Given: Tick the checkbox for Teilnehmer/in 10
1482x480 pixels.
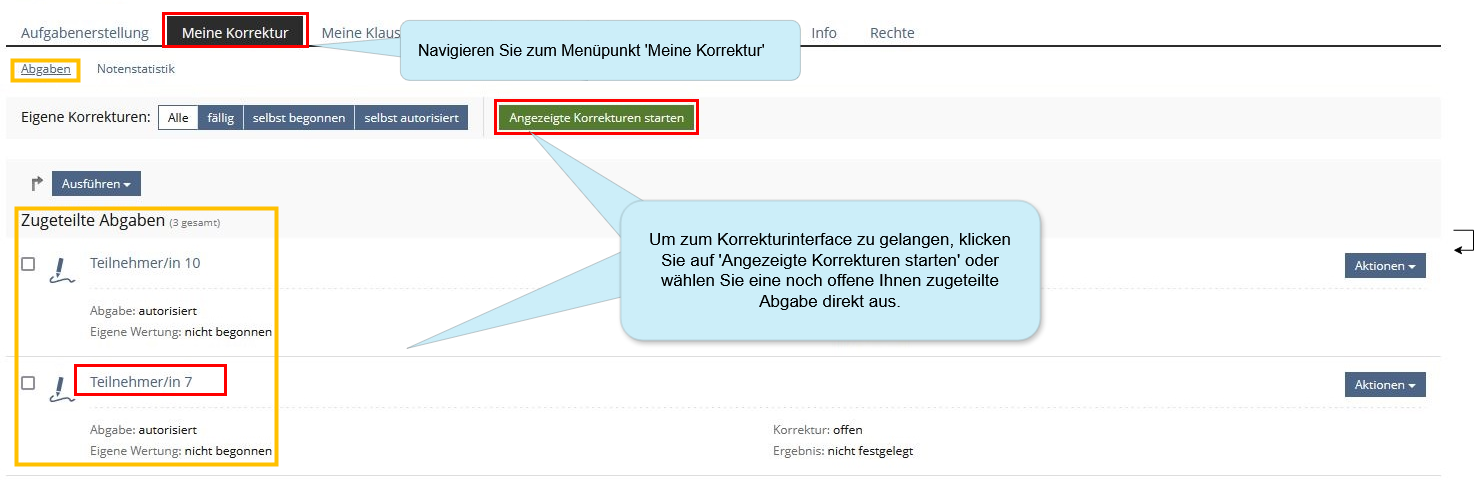Looking at the screenshot, I should tap(28, 264).
